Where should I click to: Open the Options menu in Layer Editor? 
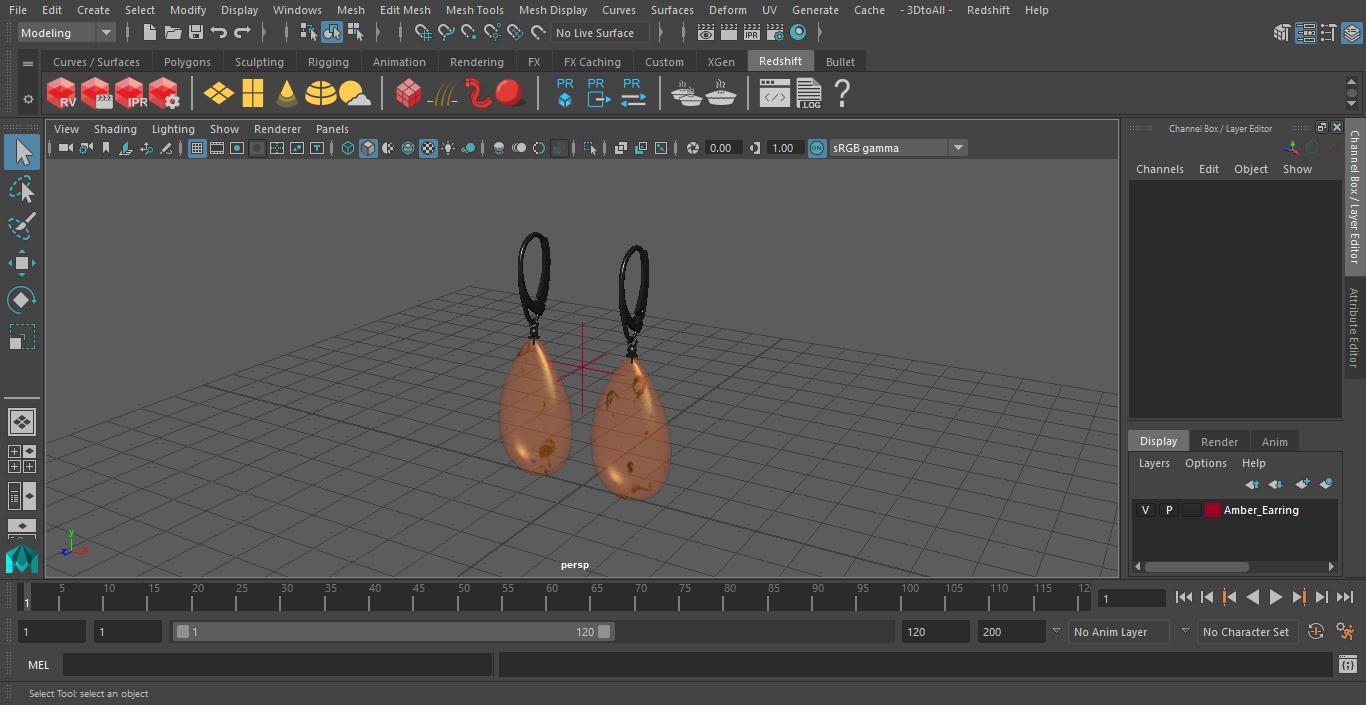[1206, 464]
